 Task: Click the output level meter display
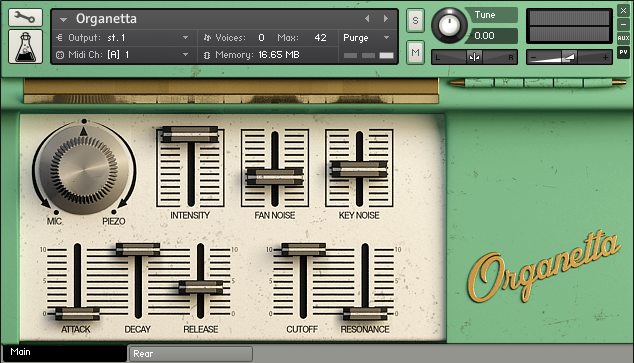coord(569,26)
